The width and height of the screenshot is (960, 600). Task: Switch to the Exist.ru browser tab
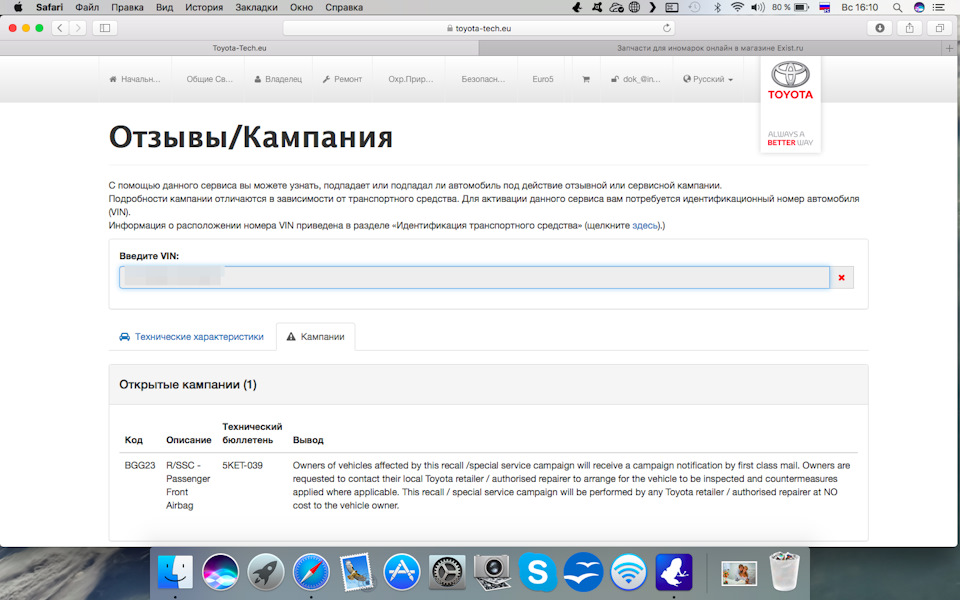click(x=708, y=47)
